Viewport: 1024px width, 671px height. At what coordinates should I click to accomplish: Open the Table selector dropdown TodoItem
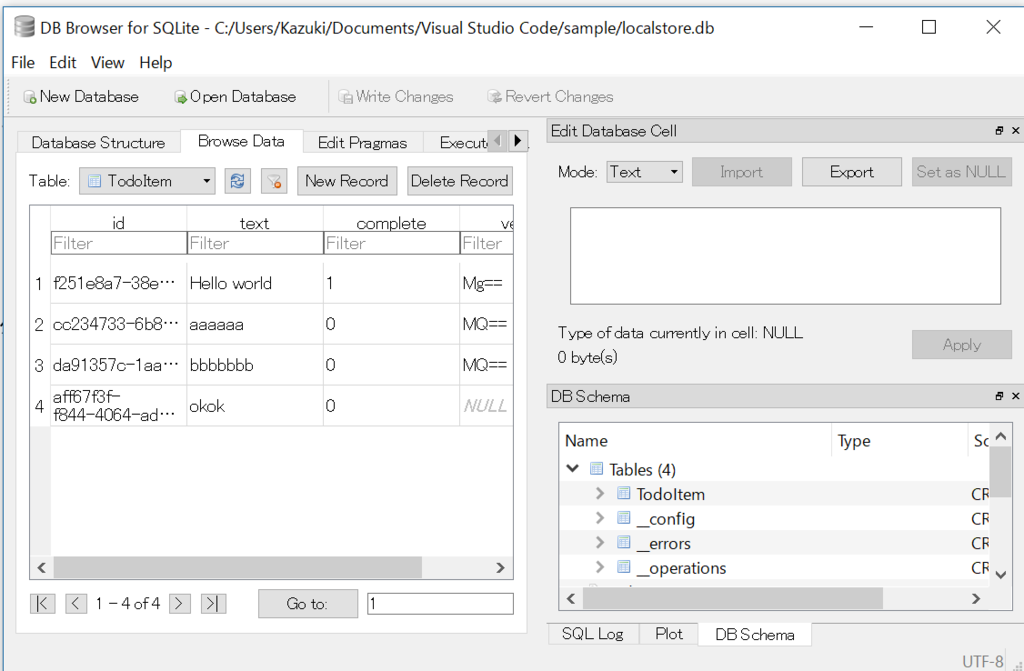(x=147, y=181)
